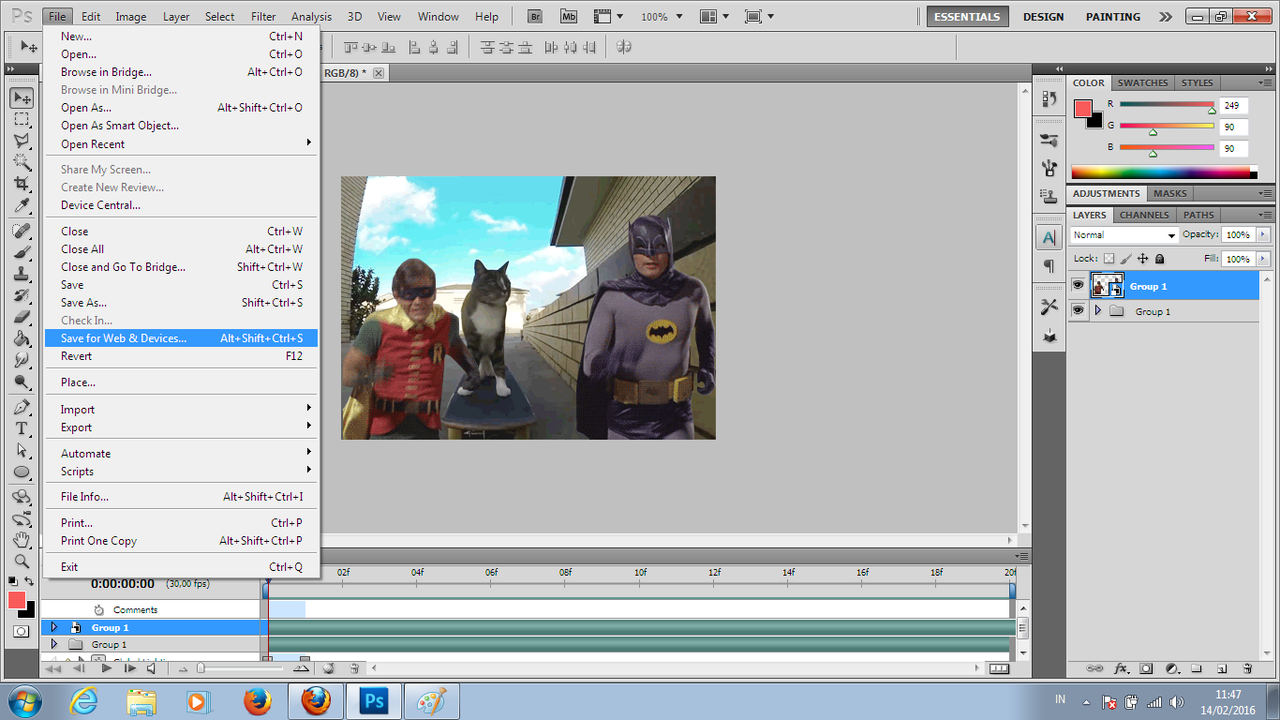Open the Opacity slider arrow

[x=1263, y=235]
